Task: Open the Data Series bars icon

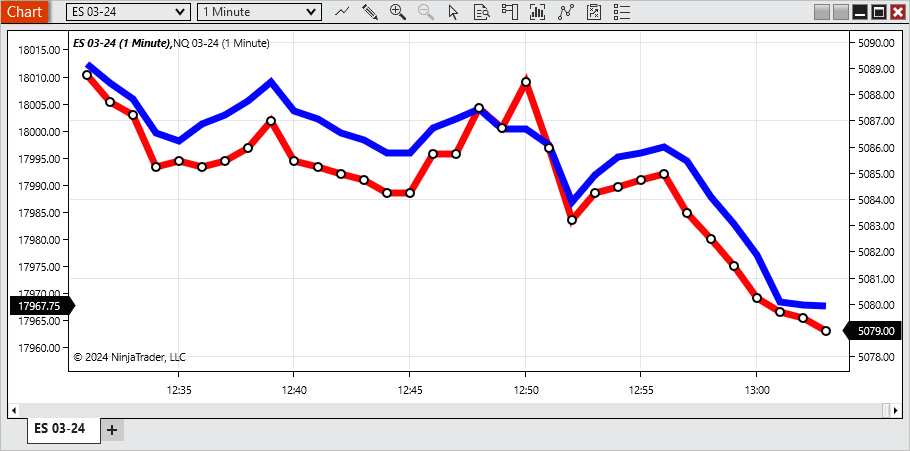Action: [538, 12]
